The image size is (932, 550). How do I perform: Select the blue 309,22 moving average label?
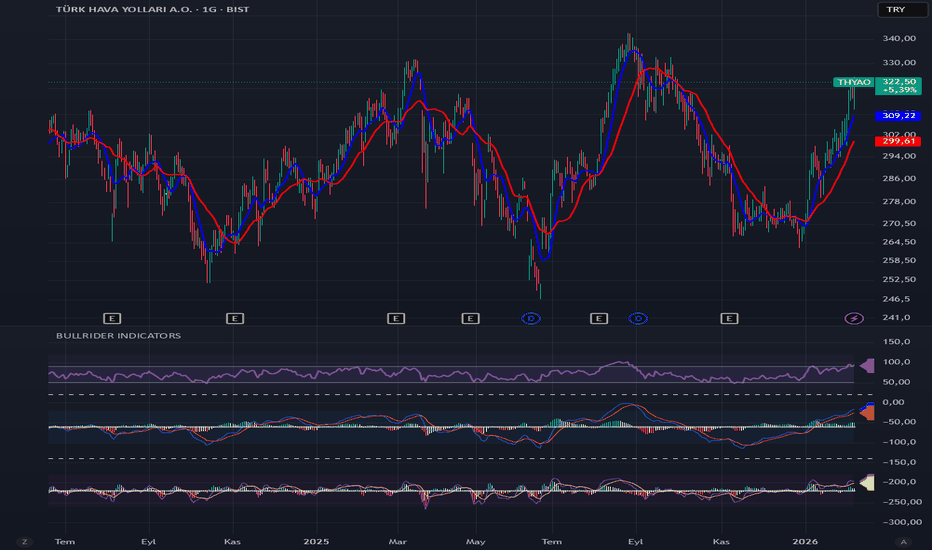coord(900,116)
